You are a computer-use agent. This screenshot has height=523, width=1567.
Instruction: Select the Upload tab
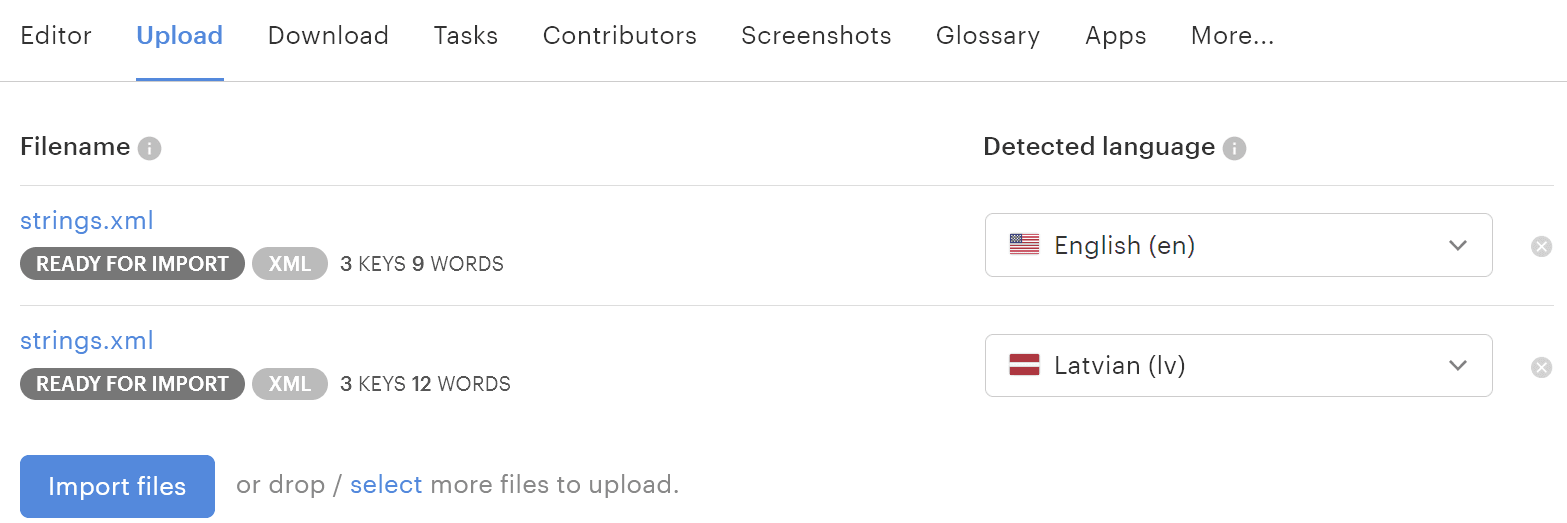click(180, 36)
